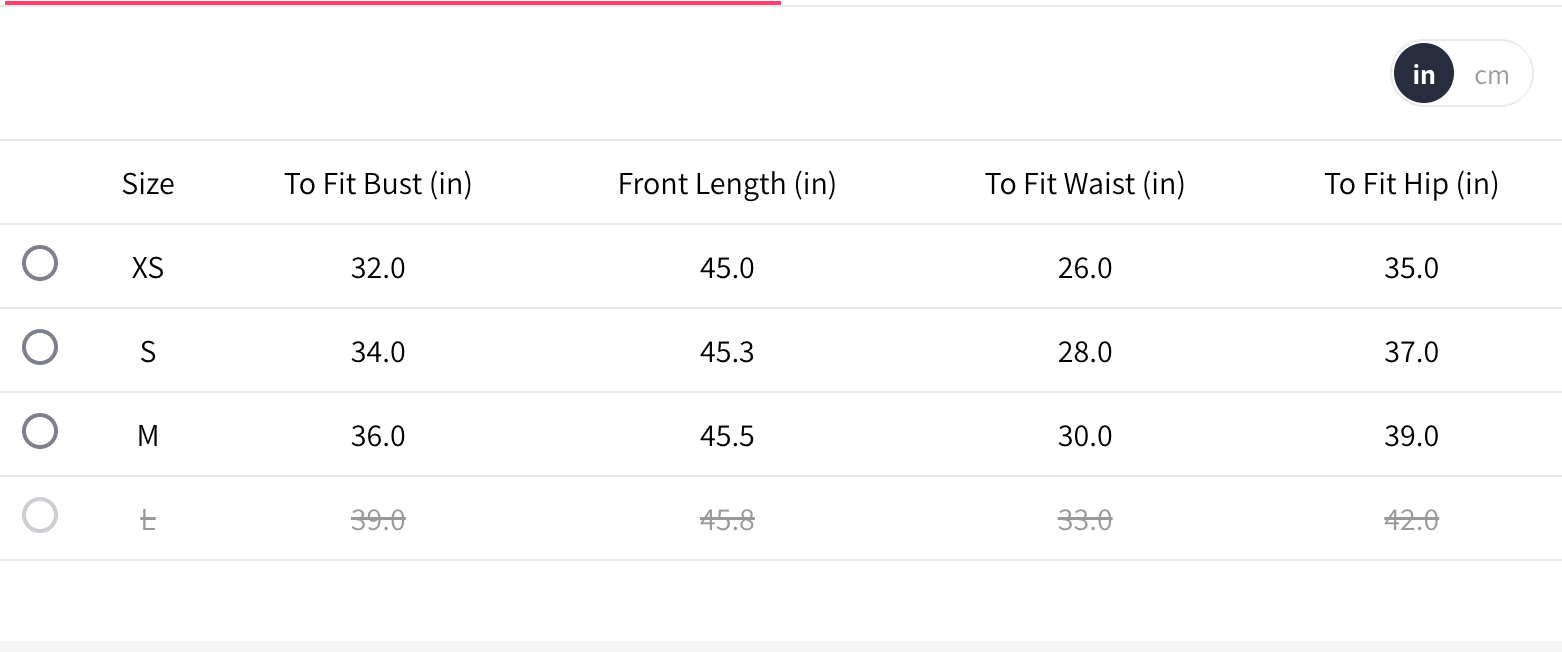Select the S size radio button
The height and width of the screenshot is (652, 1562).
coord(40,348)
